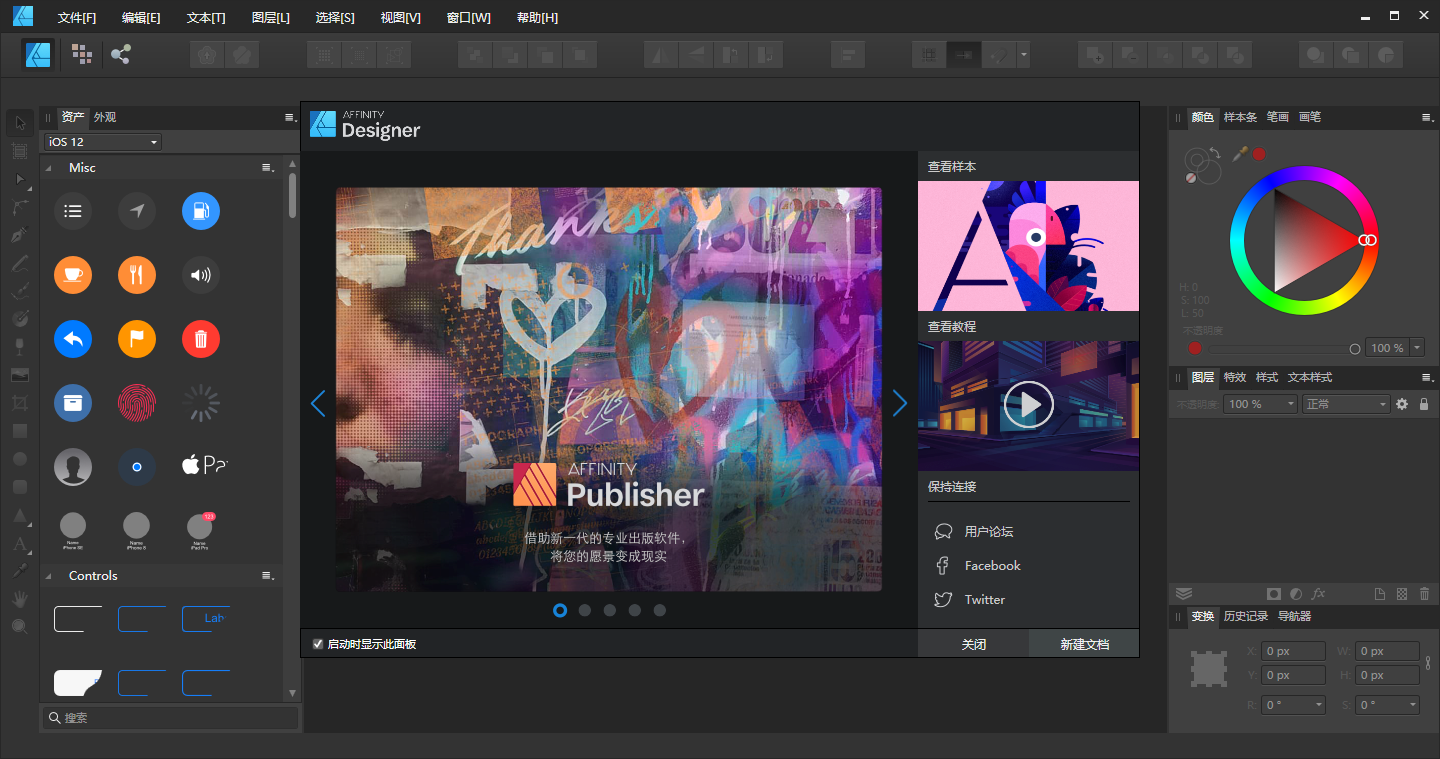Select the Zoom magnifier tool
This screenshot has width=1440, height=759.
click(20, 626)
